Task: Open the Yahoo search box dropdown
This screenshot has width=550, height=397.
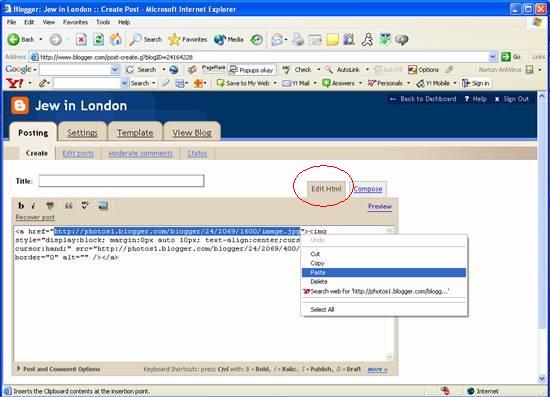Action: point(124,83)
